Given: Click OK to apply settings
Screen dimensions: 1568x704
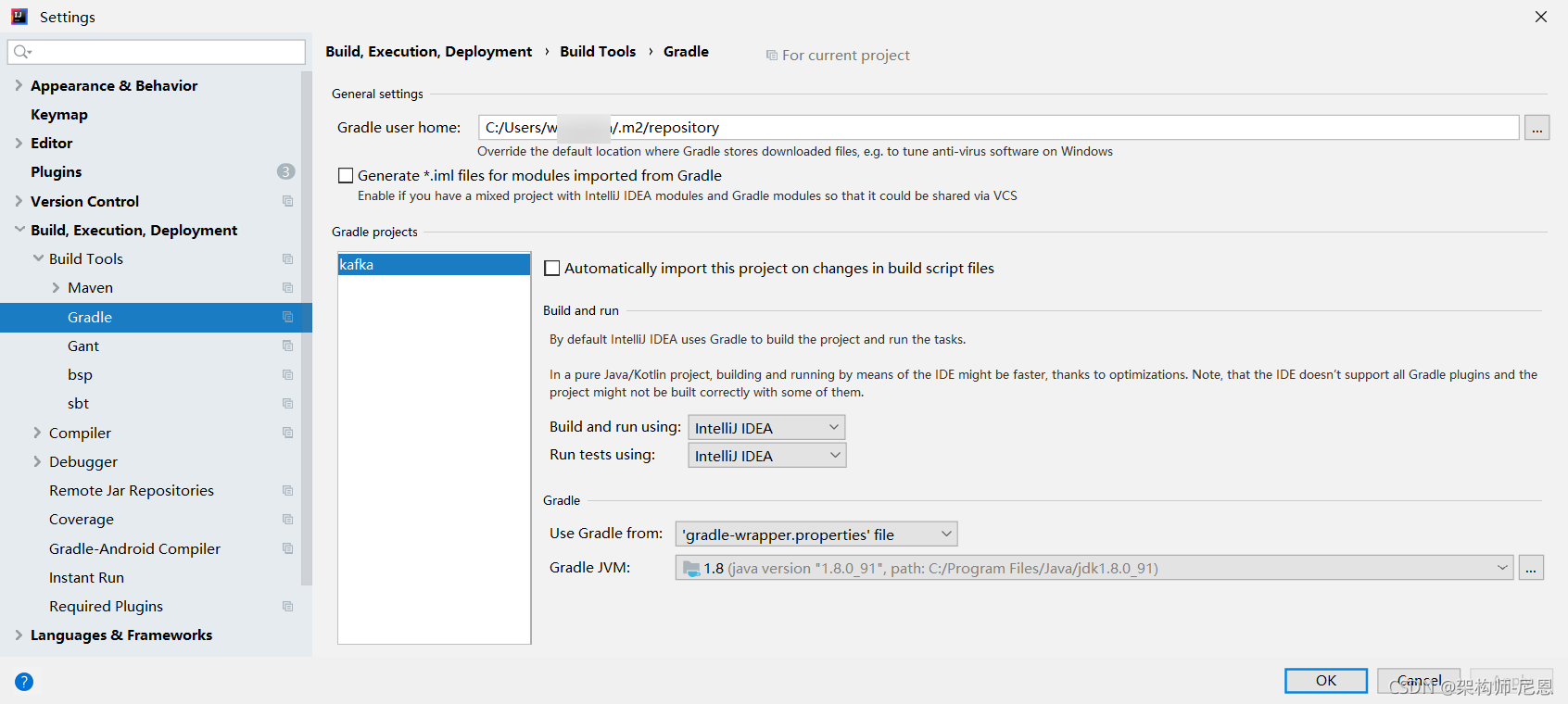Looking at the screenshot, I should point(1326,681).
